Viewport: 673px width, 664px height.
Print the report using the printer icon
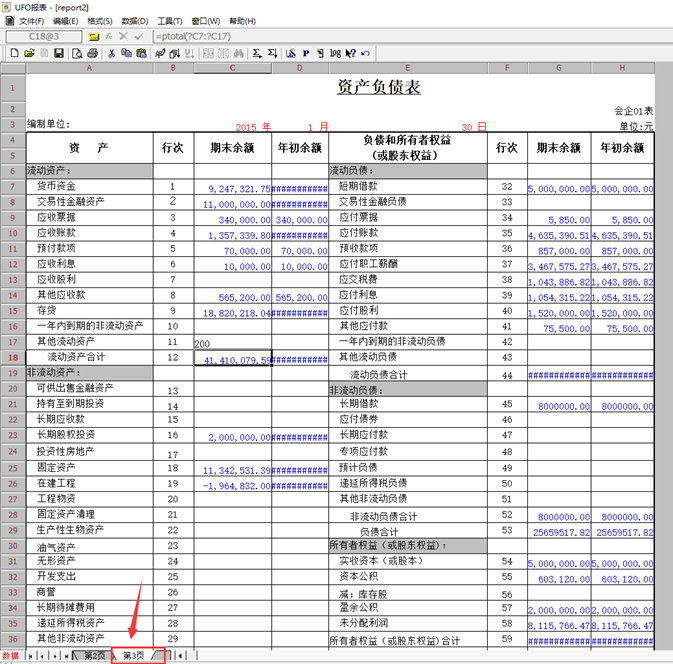coord(92,53)
